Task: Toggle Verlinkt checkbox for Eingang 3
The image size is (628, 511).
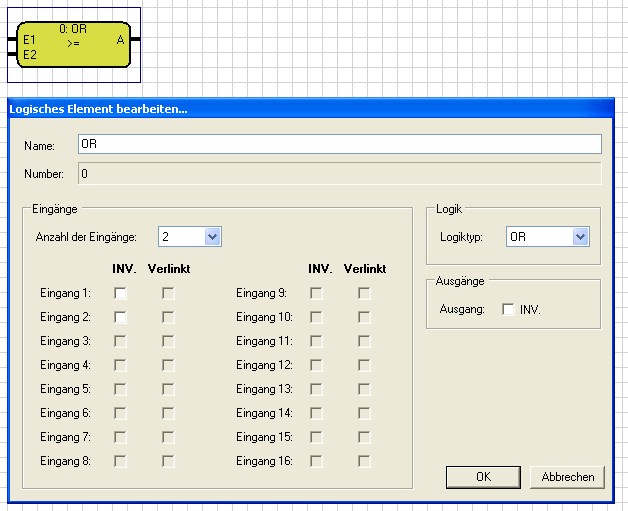Action: (x=168, y=341)
